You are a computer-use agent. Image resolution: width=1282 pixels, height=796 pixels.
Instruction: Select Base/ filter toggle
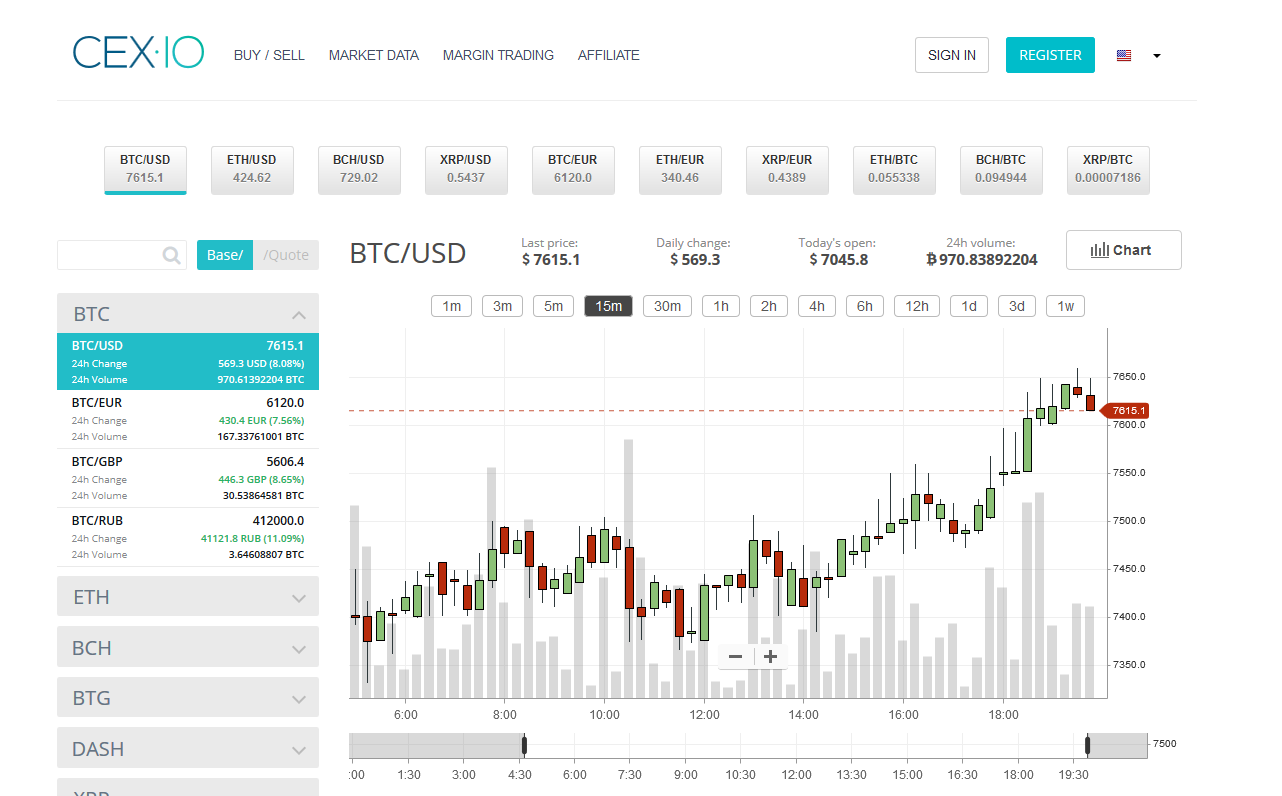pyautogui.click(x=225, y=255)
